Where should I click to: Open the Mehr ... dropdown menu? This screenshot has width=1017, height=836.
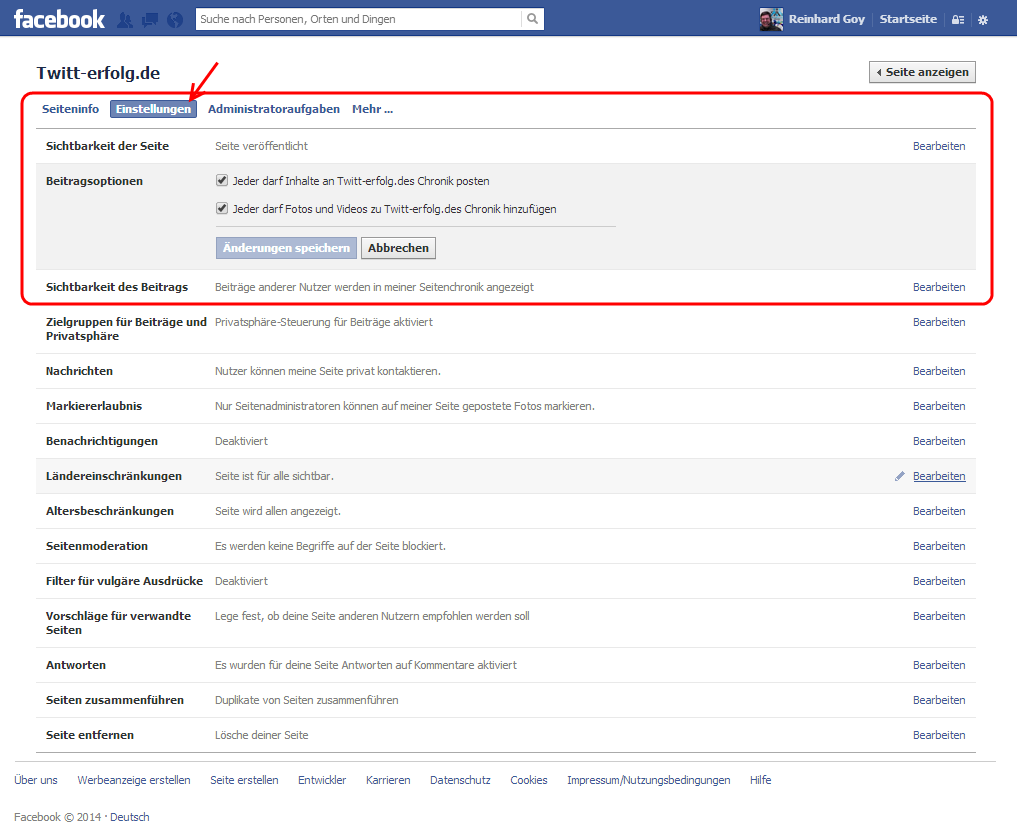tap(372, 109)
